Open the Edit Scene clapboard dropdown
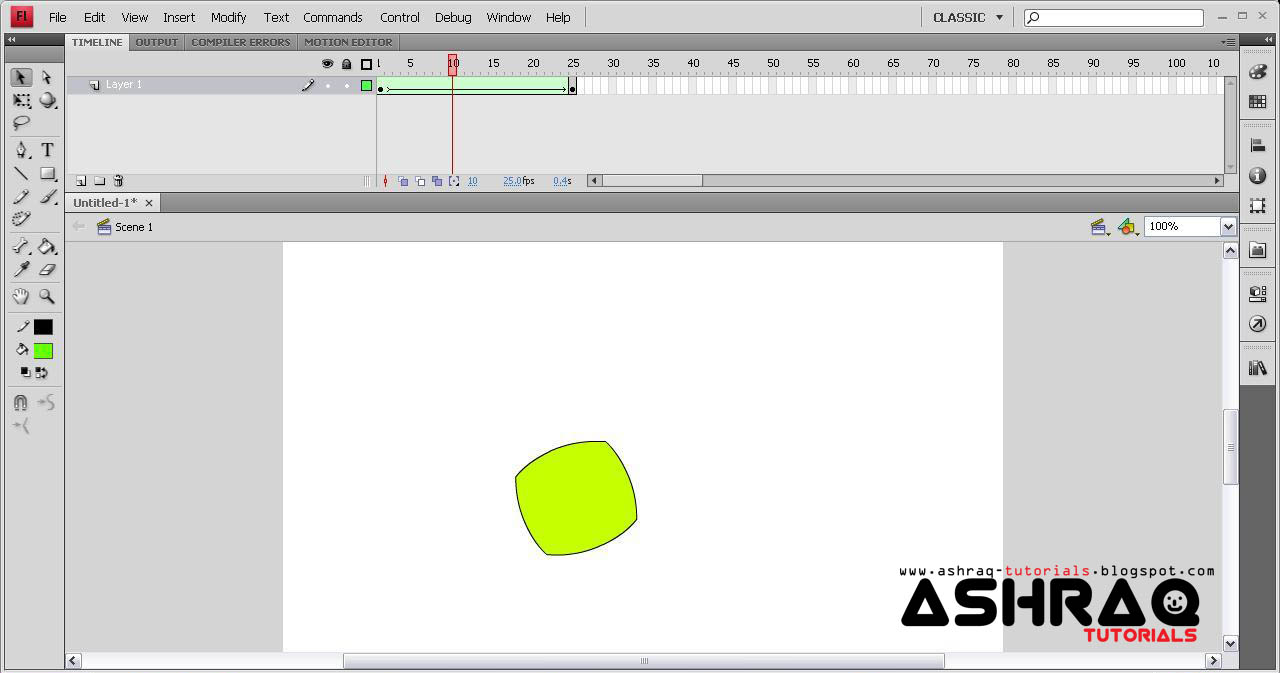The height and width of the screenshot is (673, 1280). click(x=1100, y=227)
